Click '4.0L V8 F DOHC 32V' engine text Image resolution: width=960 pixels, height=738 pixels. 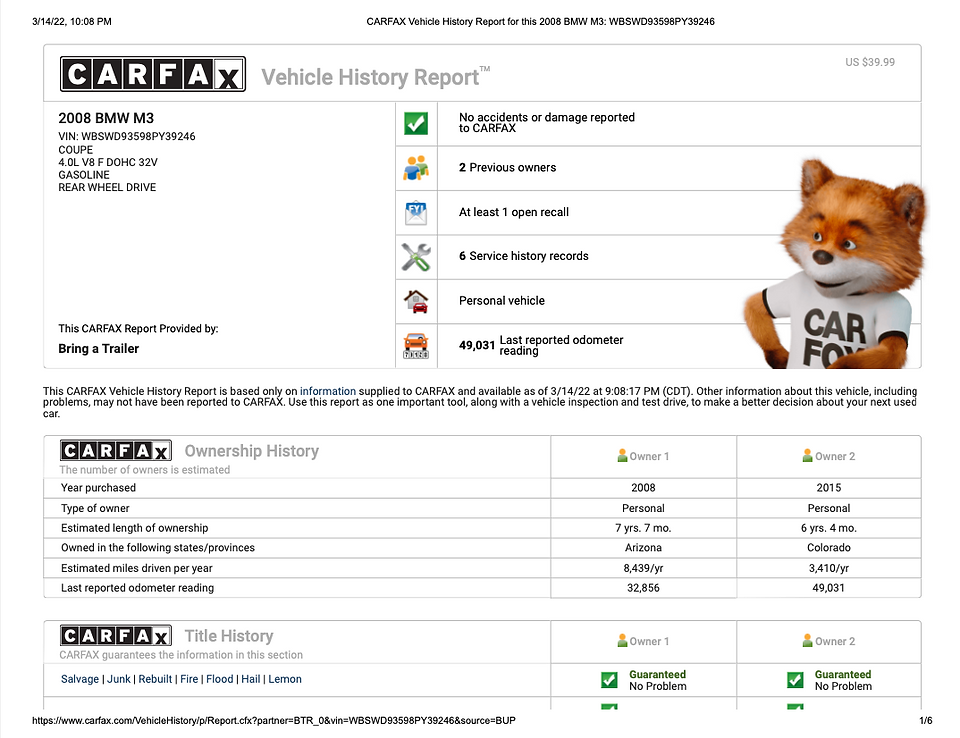coord(108,162)
